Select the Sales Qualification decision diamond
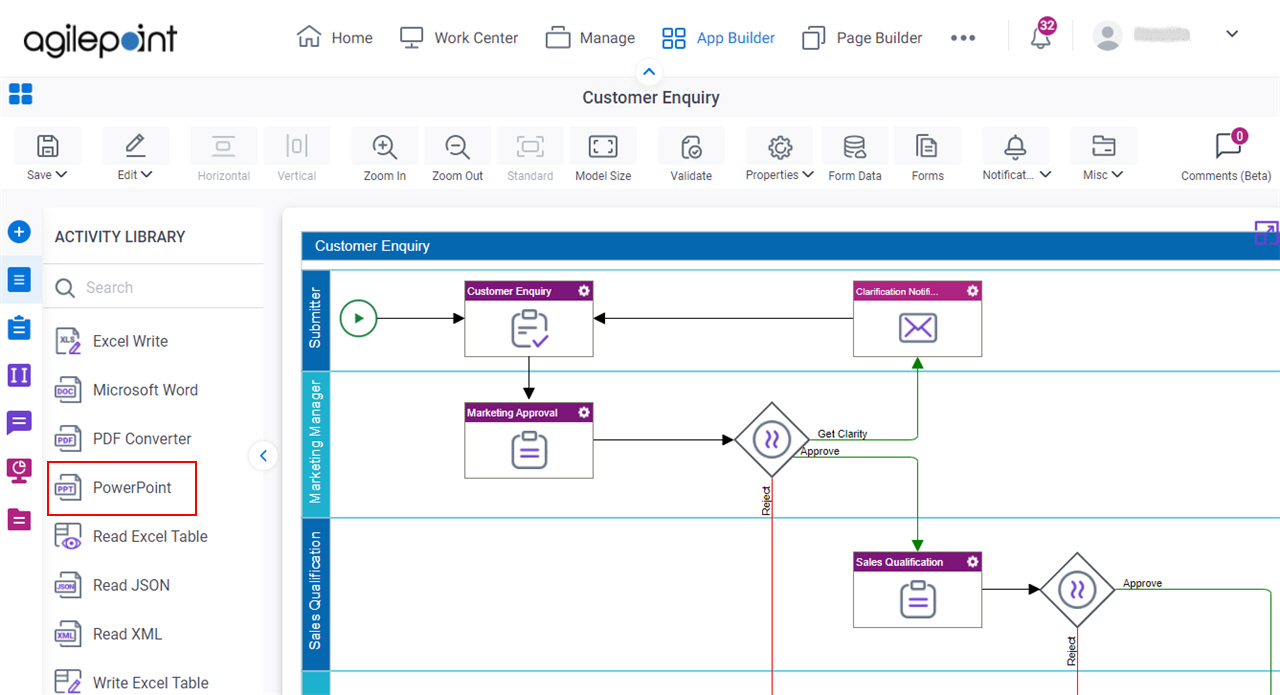The height and width of the screenshot is (695, 1280). tap(1077, 589)
